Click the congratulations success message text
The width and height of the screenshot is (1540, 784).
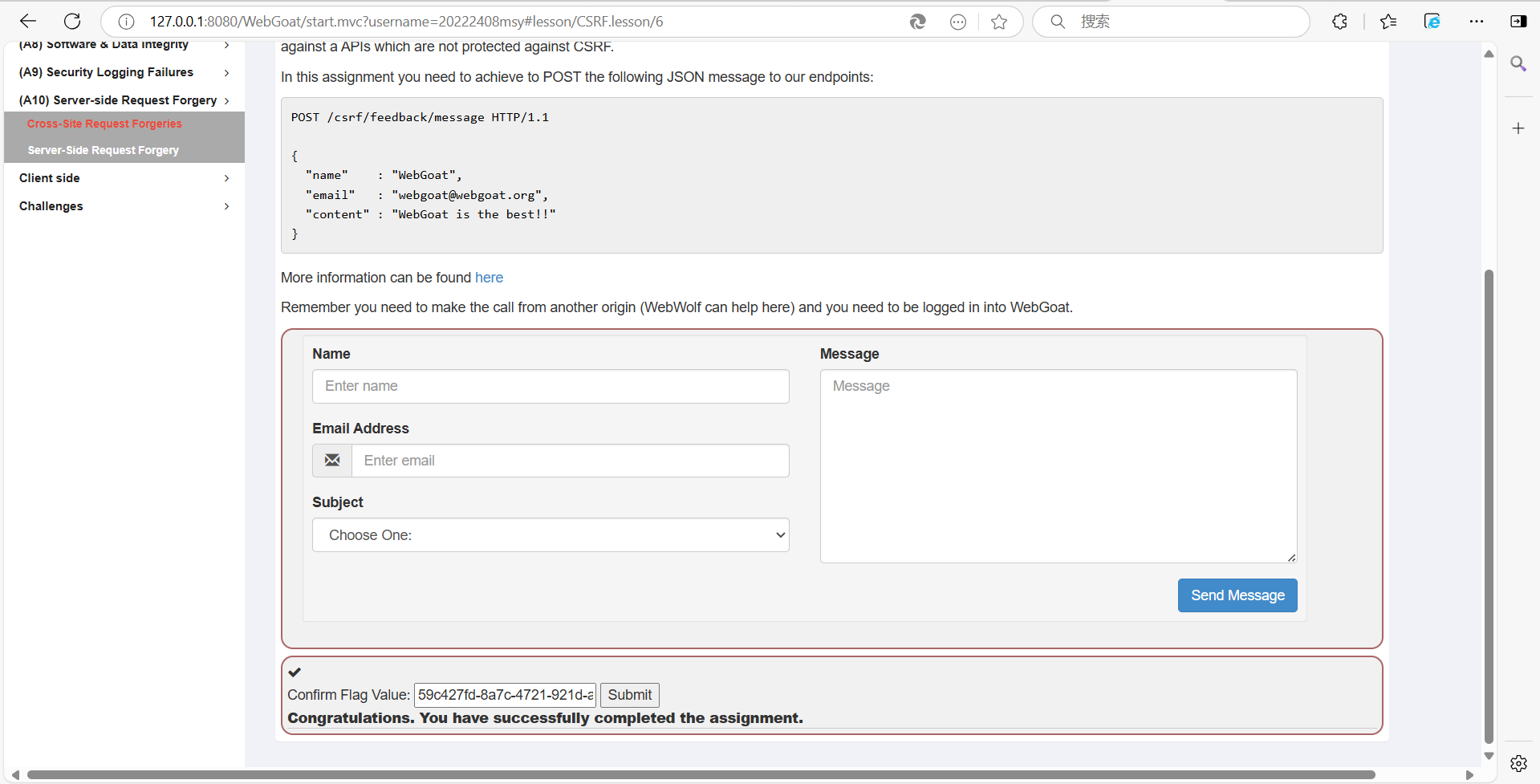[546, 718]
